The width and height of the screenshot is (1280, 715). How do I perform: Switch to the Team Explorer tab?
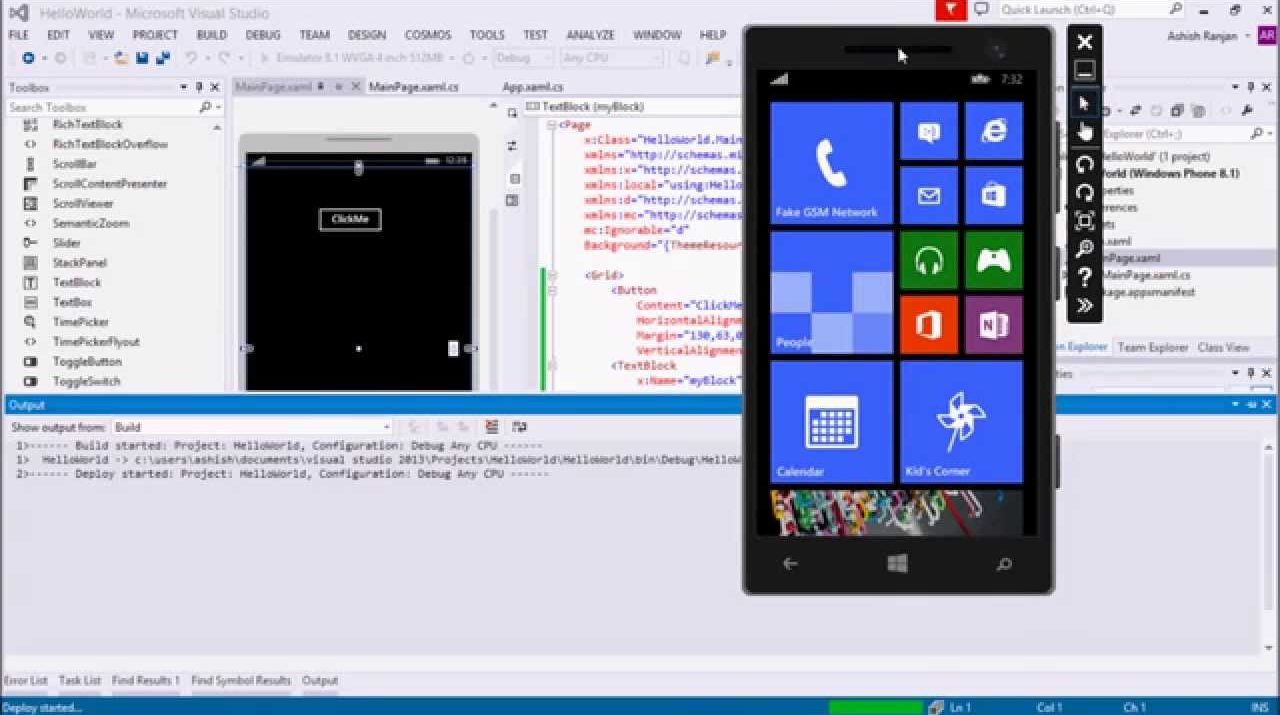[1152, 347]
